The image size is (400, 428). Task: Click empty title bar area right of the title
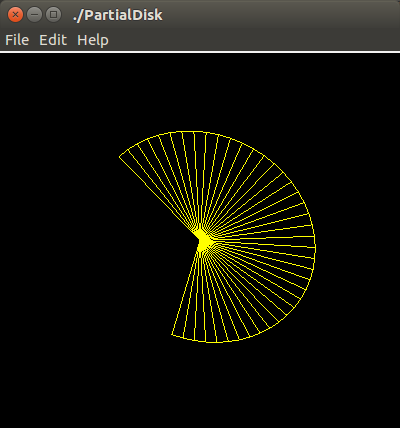click(x=280, y=15)
